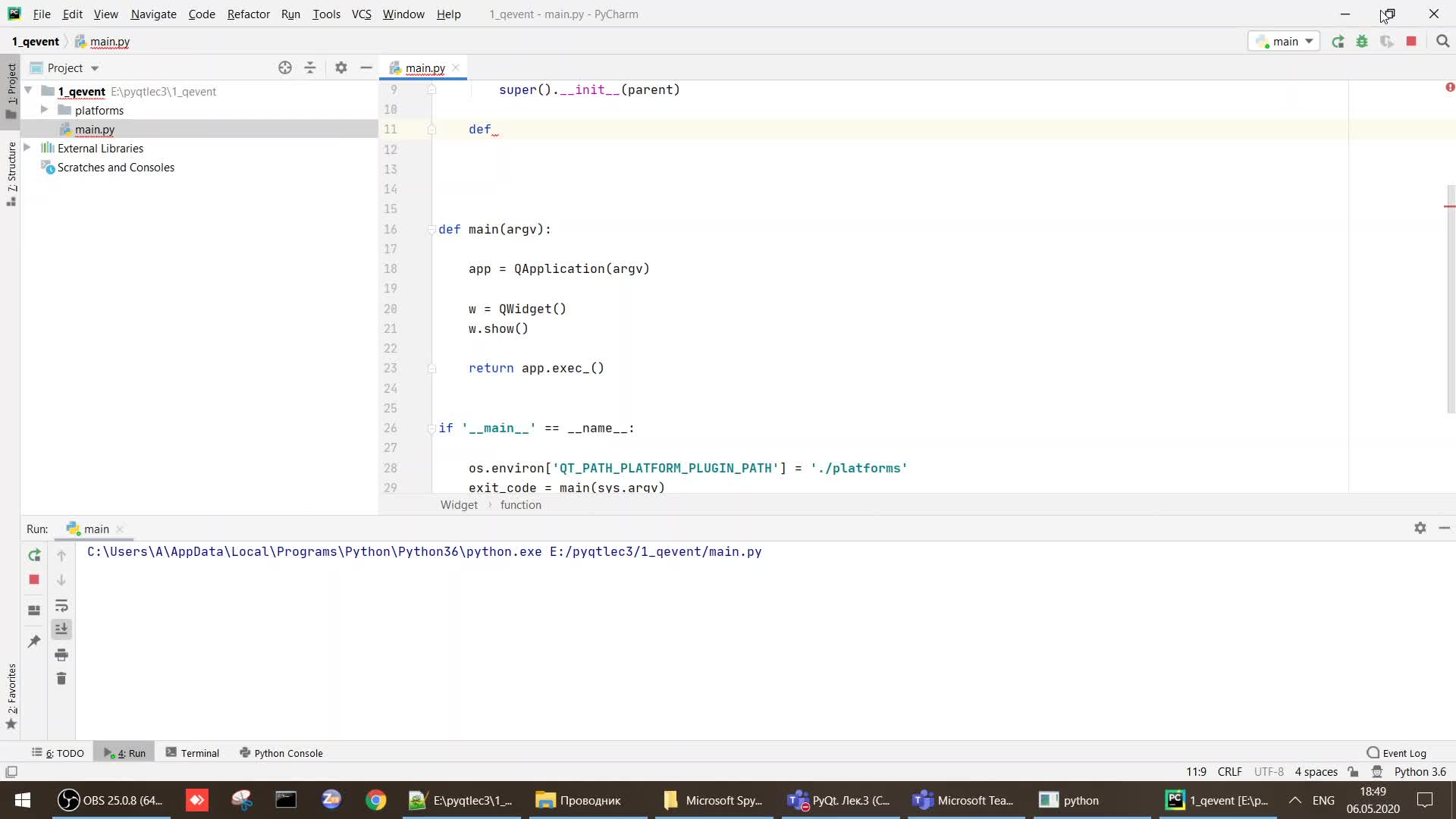Expand the platforms folder

(x=44, y=109)
